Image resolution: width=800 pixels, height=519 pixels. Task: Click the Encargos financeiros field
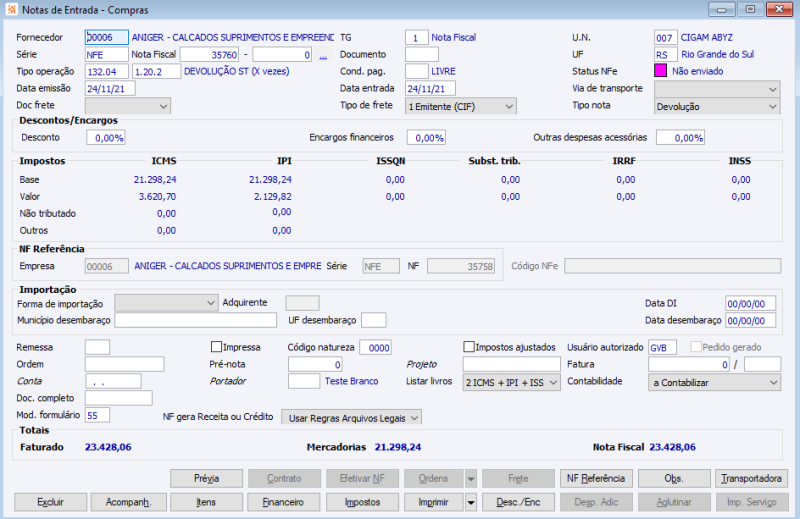click(426, 138)
